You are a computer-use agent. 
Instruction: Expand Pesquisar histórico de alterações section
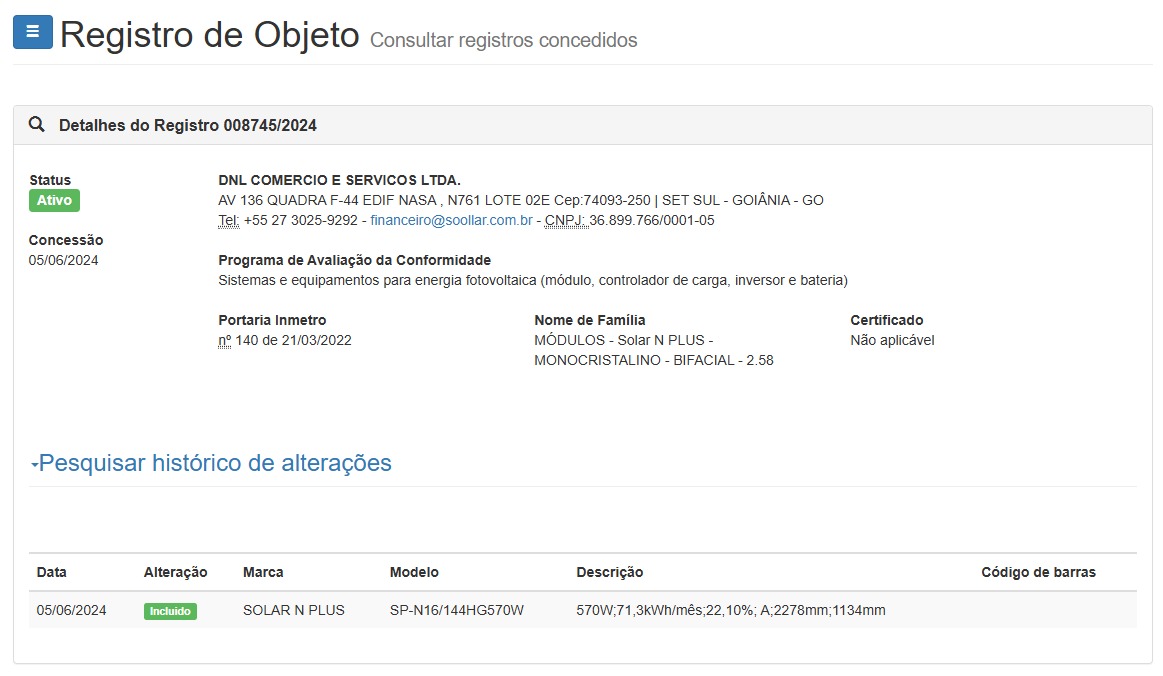(211, 463)
